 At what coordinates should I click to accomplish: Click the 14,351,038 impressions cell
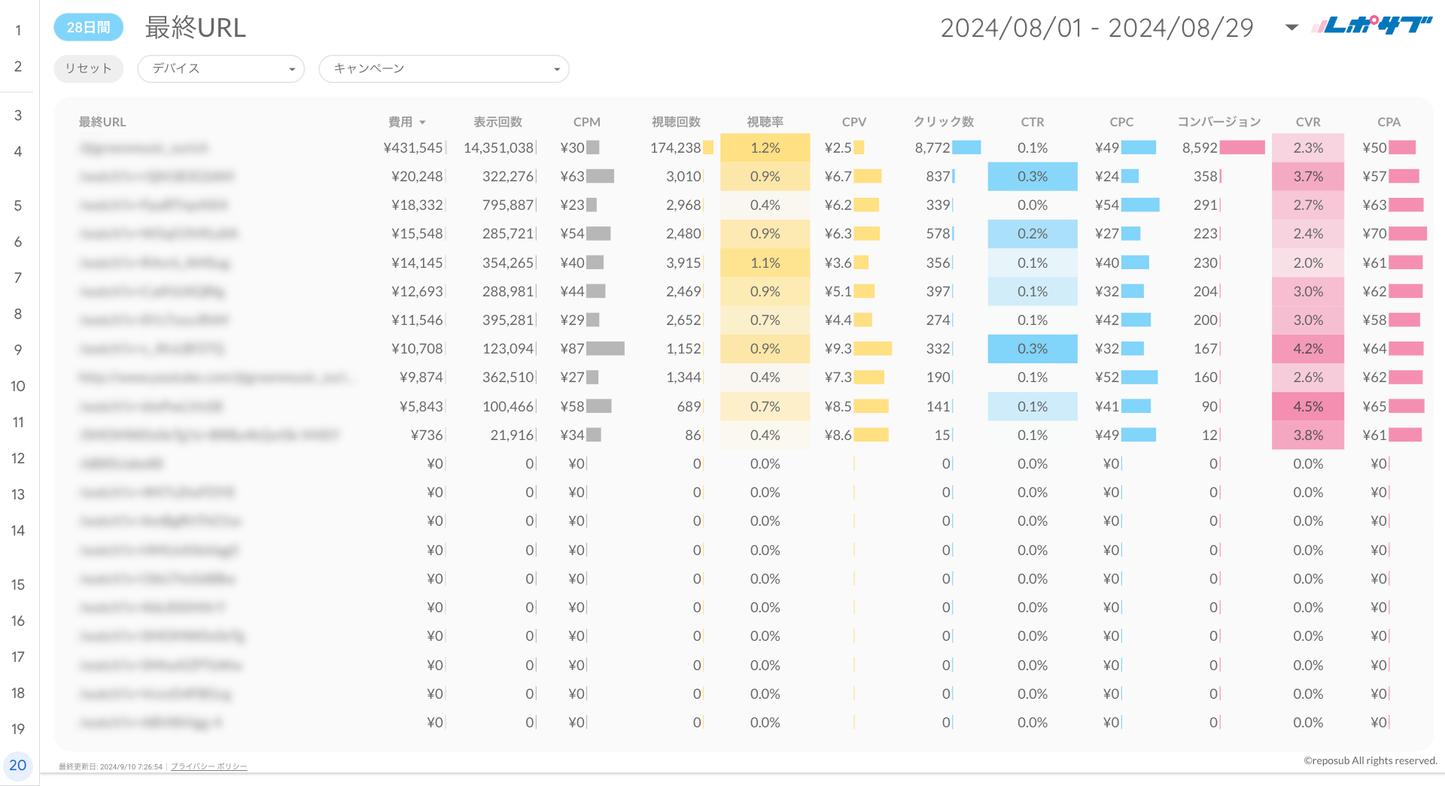coord(499,148)
